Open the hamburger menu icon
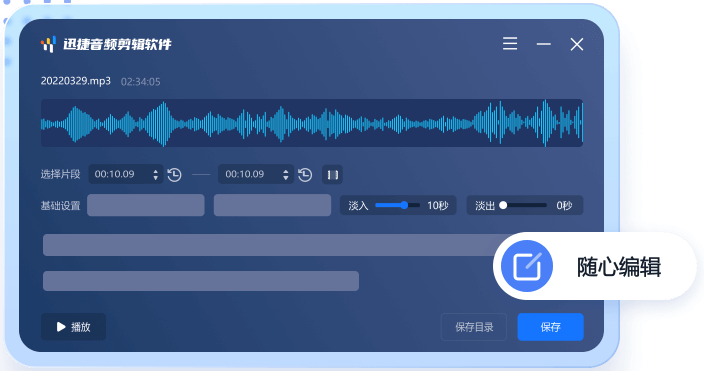This screenshot has height=371, width=704. click(510, 44)
